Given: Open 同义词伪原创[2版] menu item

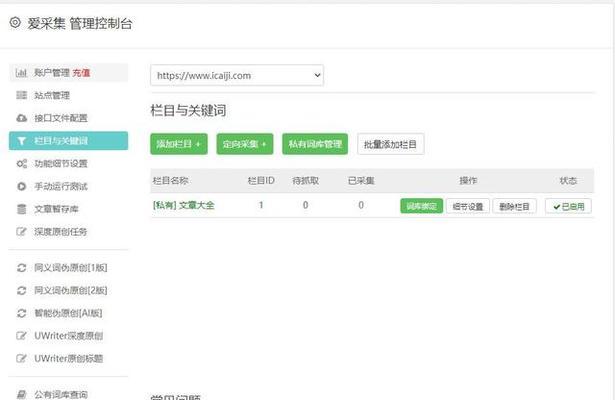Looking at the screenshot, I should [68, 291].
